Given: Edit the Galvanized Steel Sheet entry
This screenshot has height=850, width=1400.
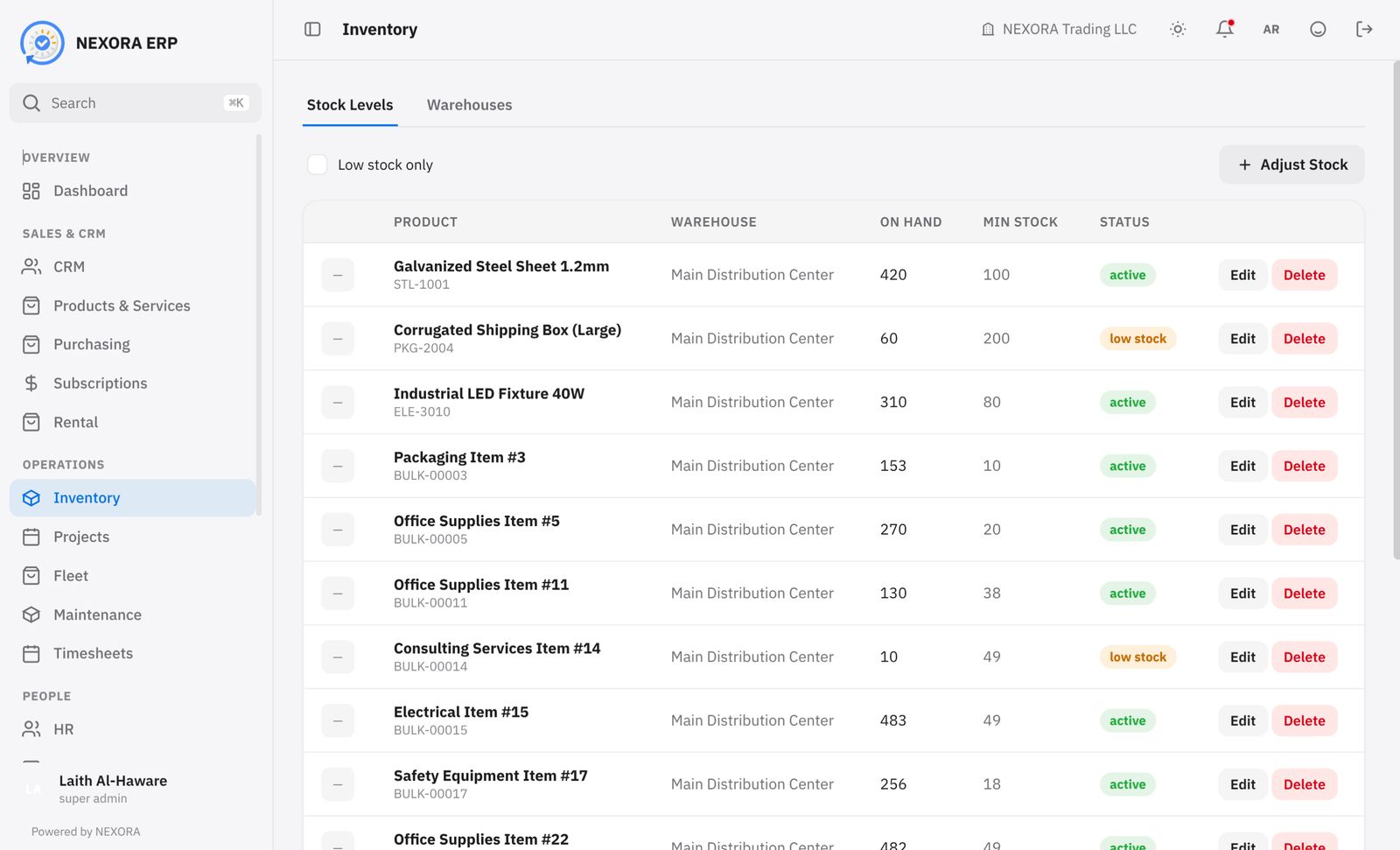Looking at the screenshot, I should point(1242,275).
